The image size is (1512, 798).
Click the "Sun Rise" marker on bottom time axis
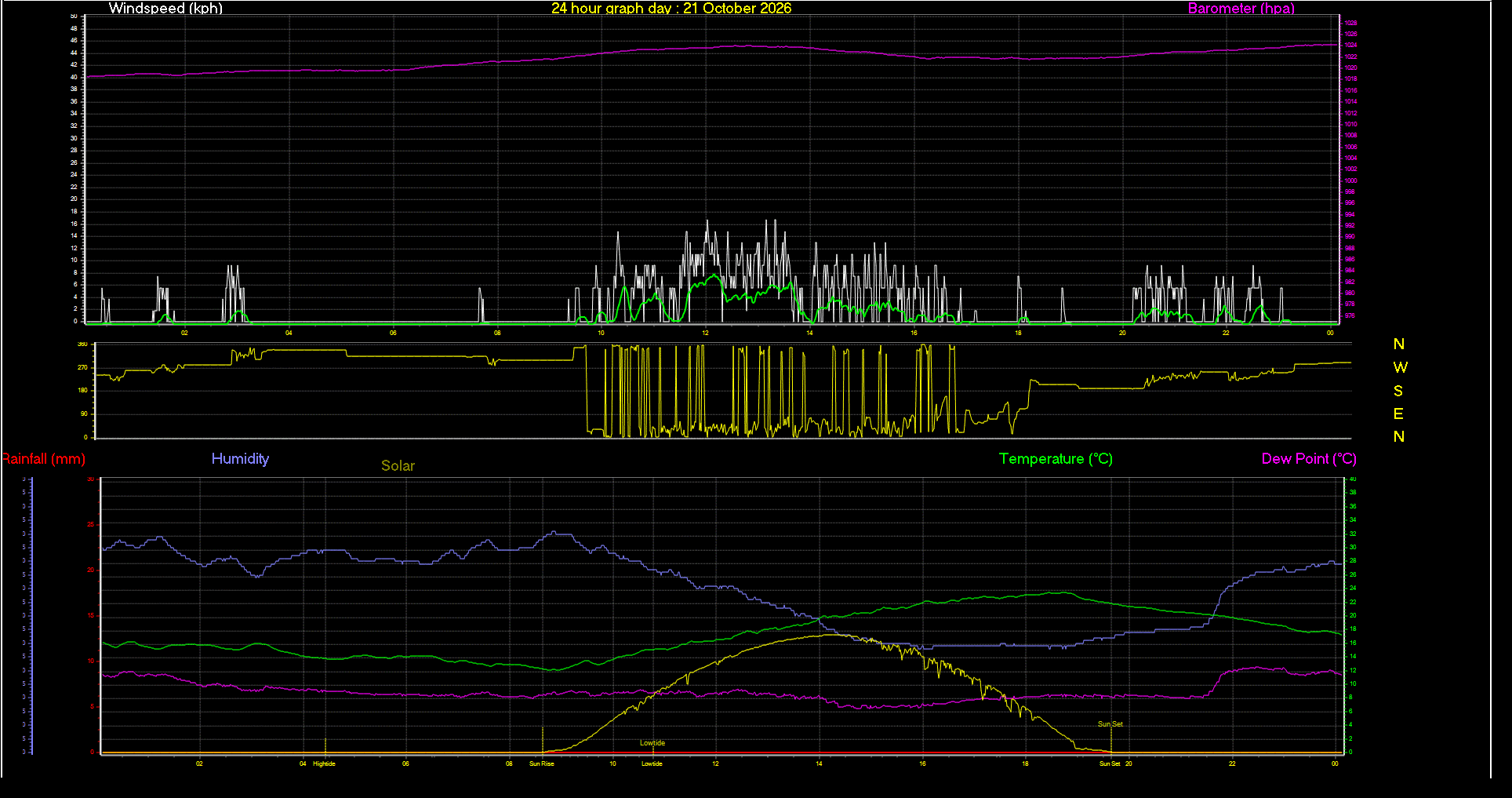[x=541, y=763]
